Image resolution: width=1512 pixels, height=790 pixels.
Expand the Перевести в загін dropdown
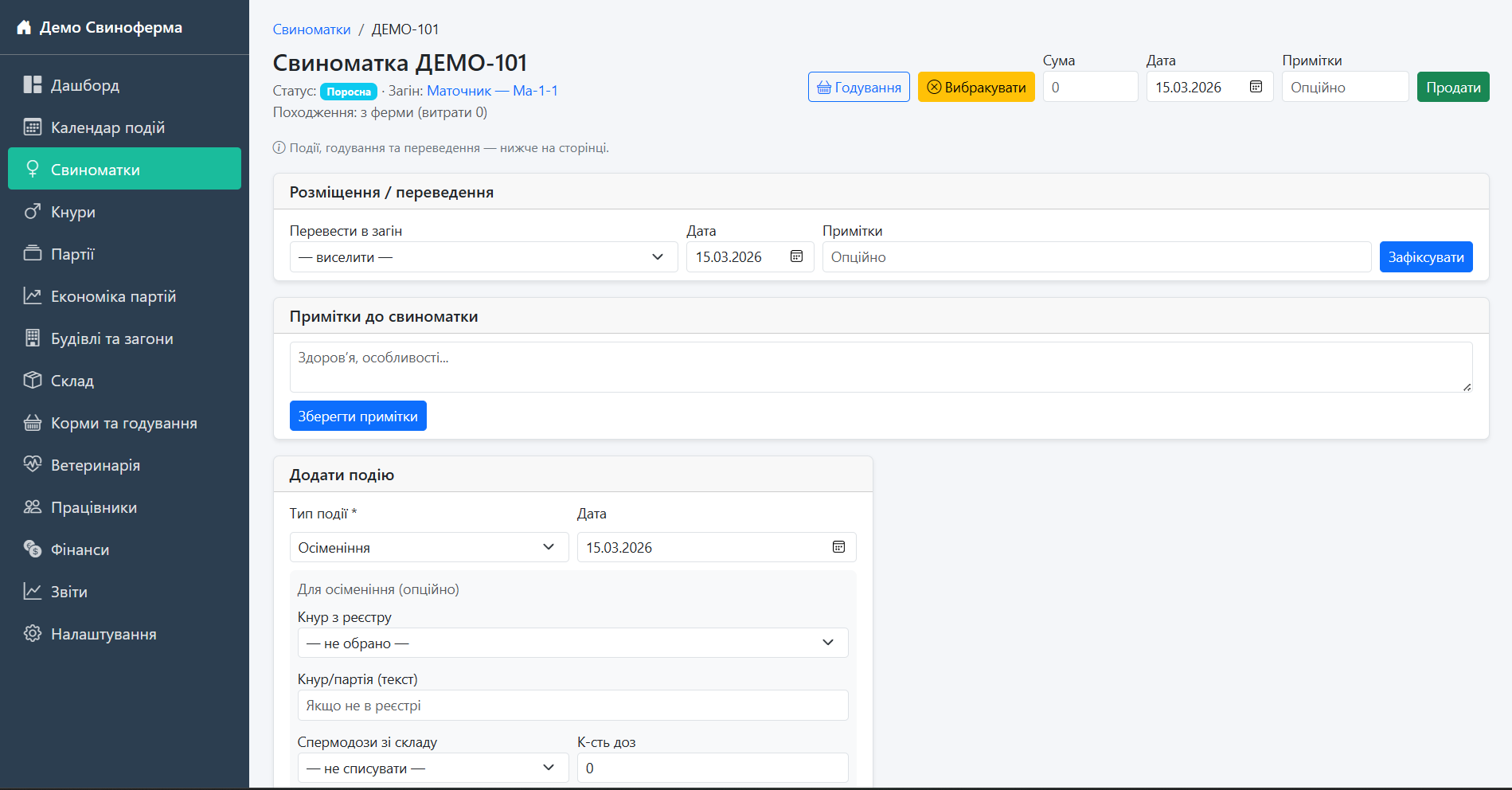click(x=483, y=257)
